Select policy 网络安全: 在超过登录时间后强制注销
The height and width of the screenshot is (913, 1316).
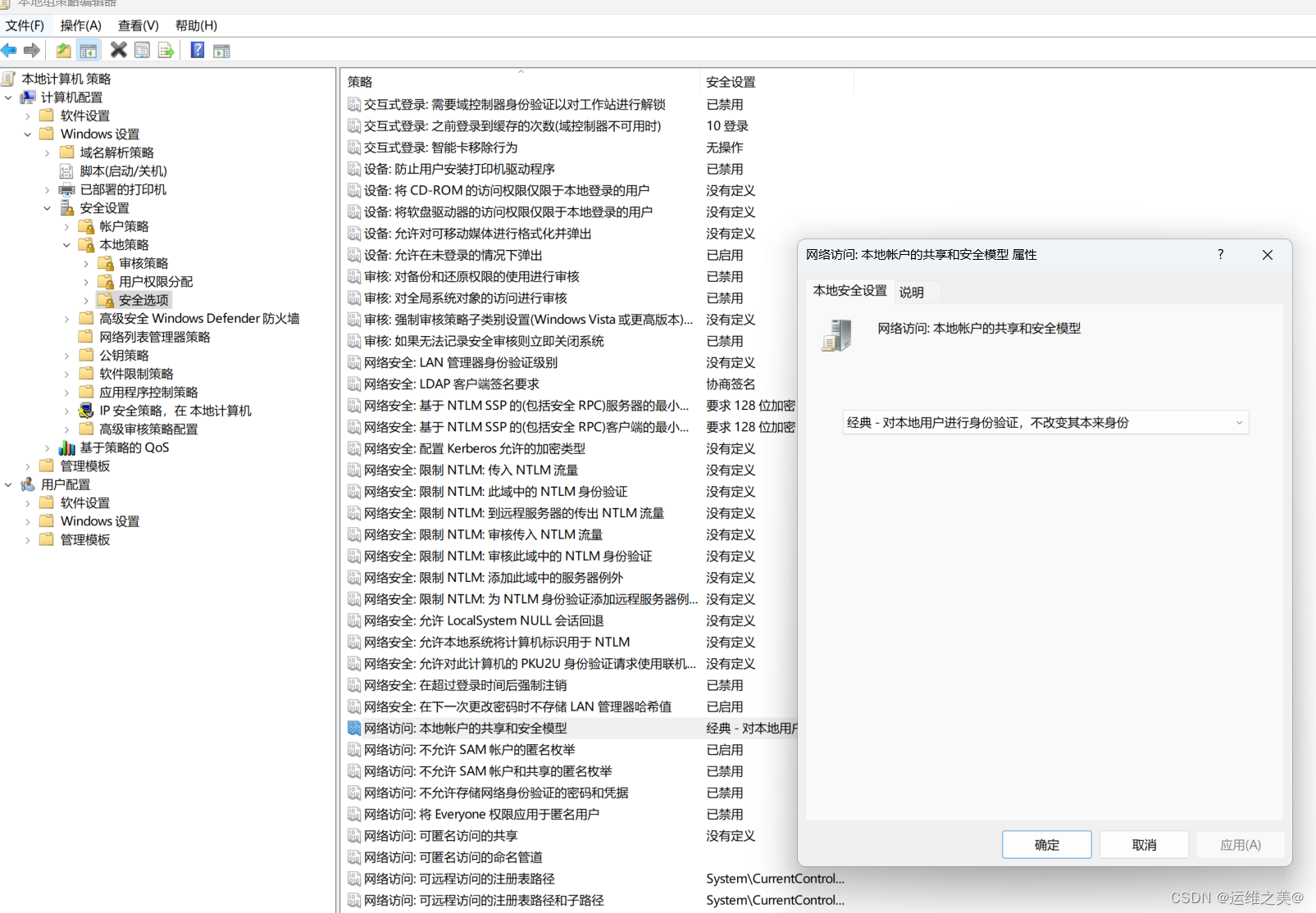coord(466,685)
